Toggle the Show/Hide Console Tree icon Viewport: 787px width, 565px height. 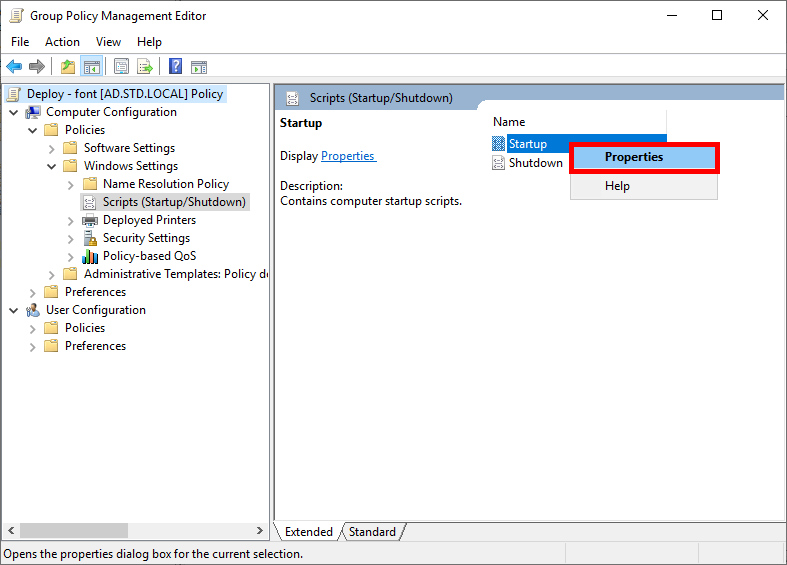[x=91, y=67]
